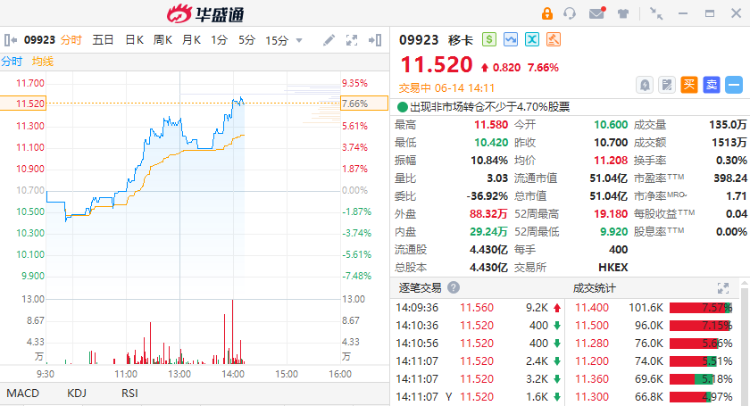The height and width of the screenshot is (406, 750).
Task: Select the 五日 chart tab
Action: [103, 40]
